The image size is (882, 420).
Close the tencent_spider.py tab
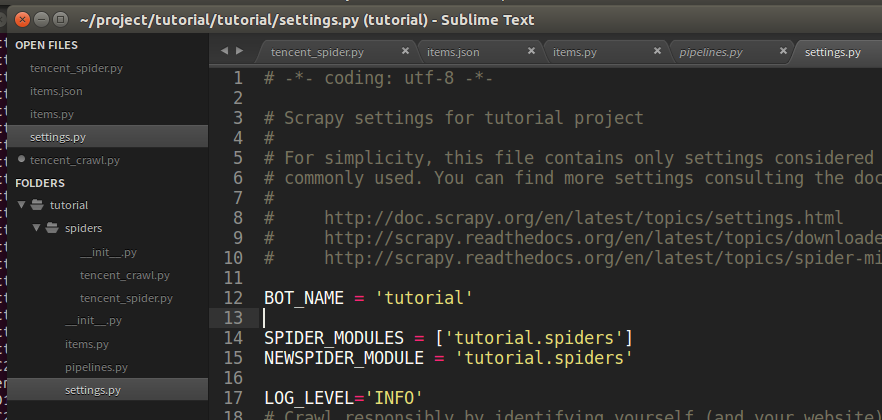(x=405, y=52)
